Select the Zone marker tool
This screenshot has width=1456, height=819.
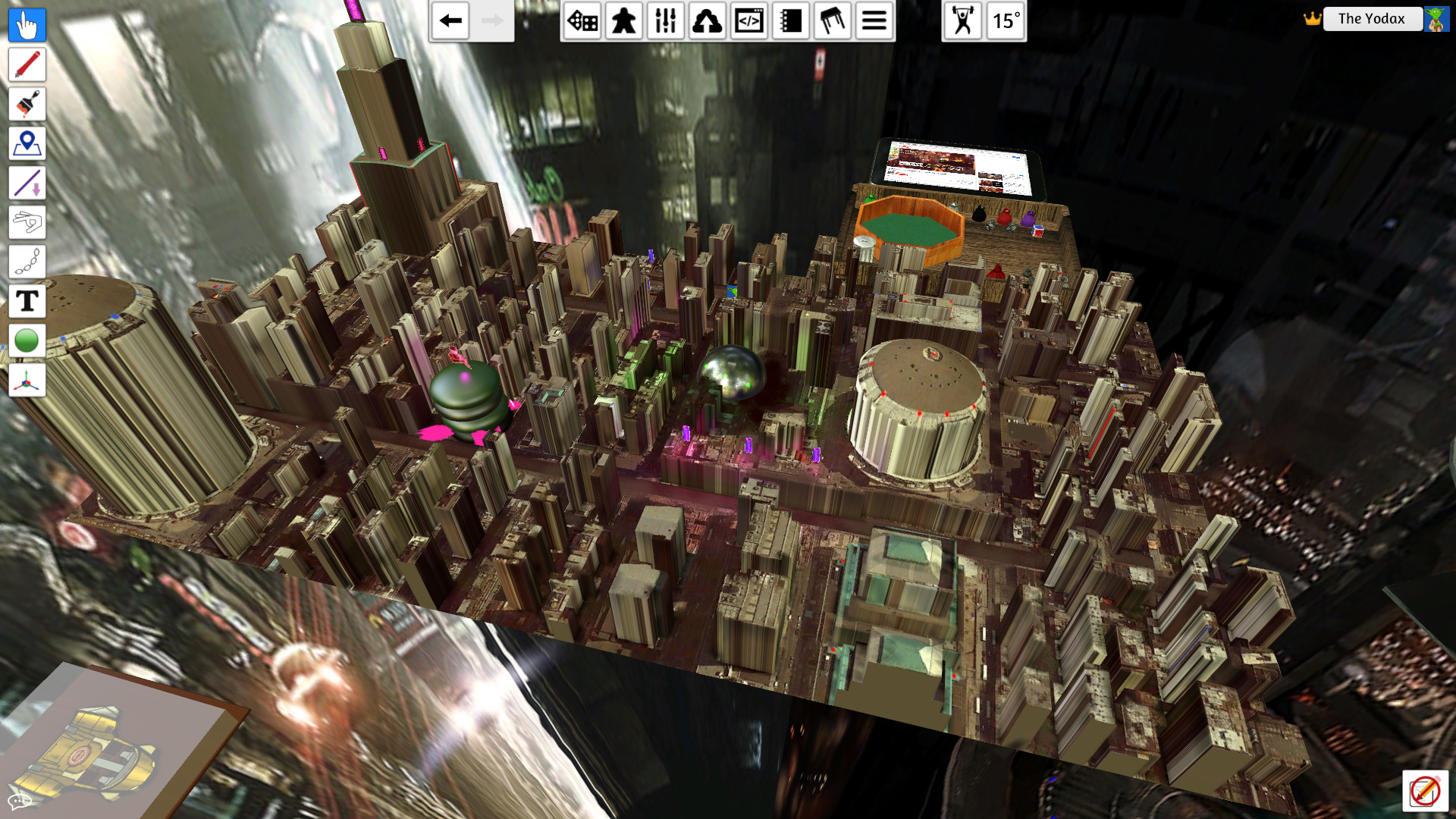(27, 143)
